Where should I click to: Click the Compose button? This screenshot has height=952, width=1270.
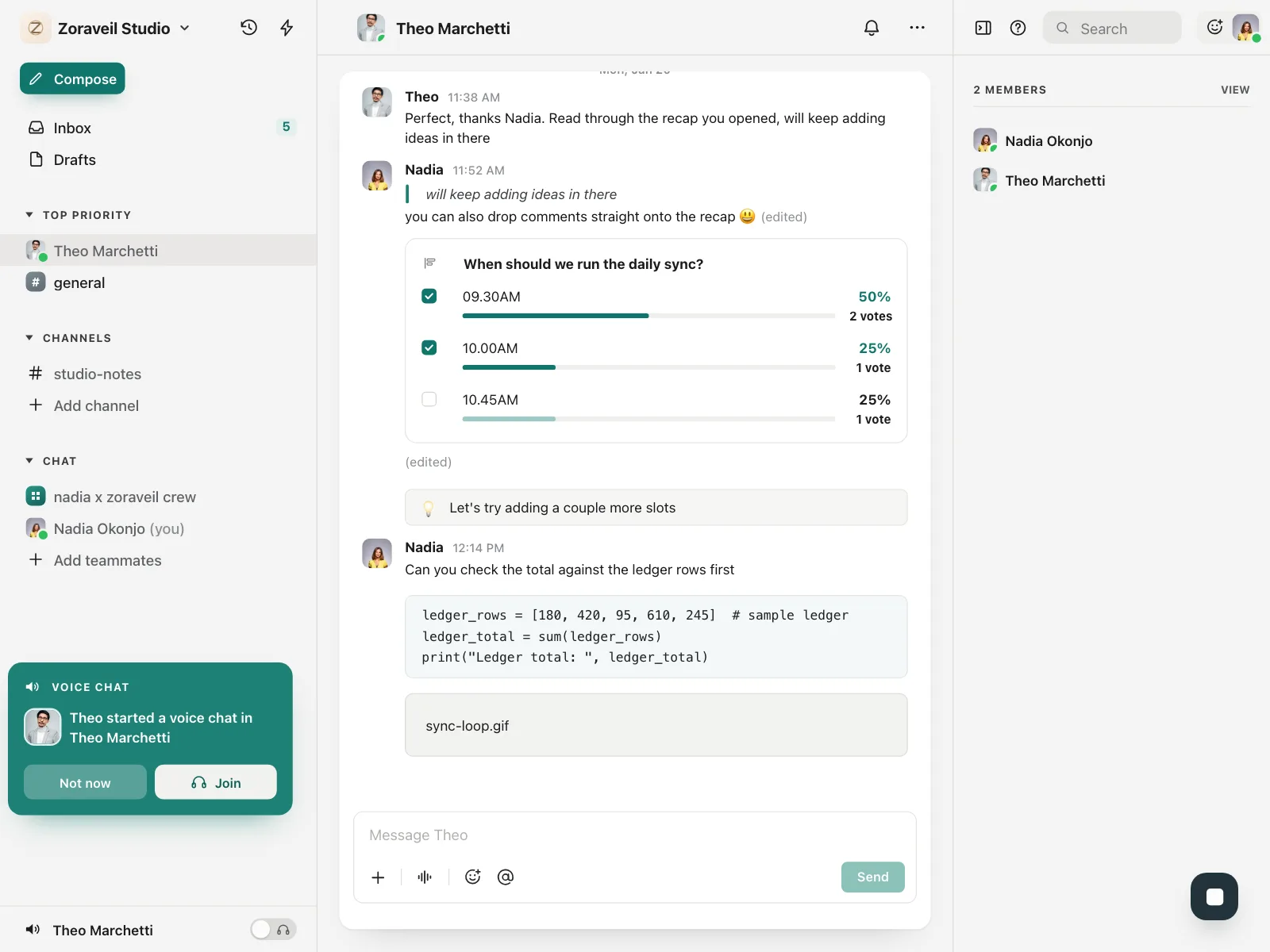[72, 79]
